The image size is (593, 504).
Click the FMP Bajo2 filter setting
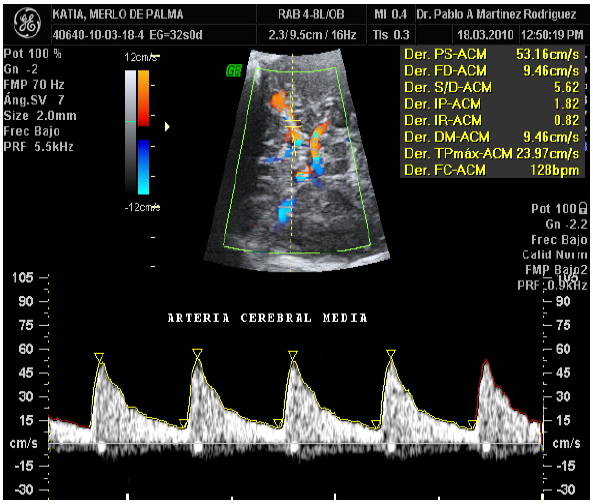tap(556, 270)
